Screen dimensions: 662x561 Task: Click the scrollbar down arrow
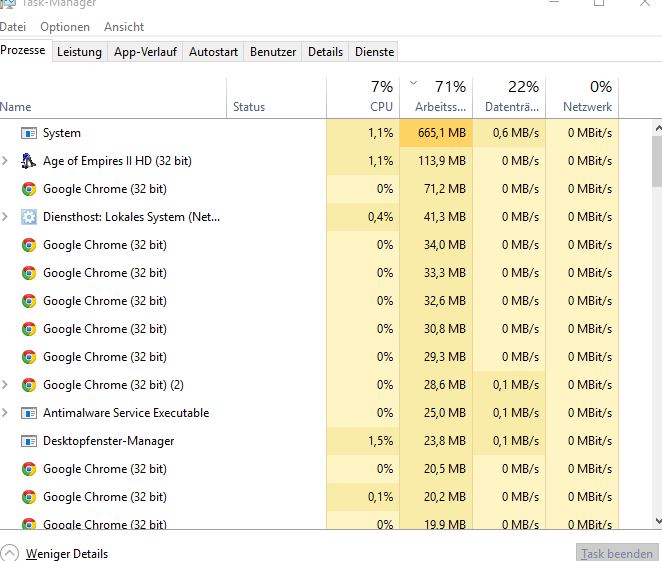point(658,521)
